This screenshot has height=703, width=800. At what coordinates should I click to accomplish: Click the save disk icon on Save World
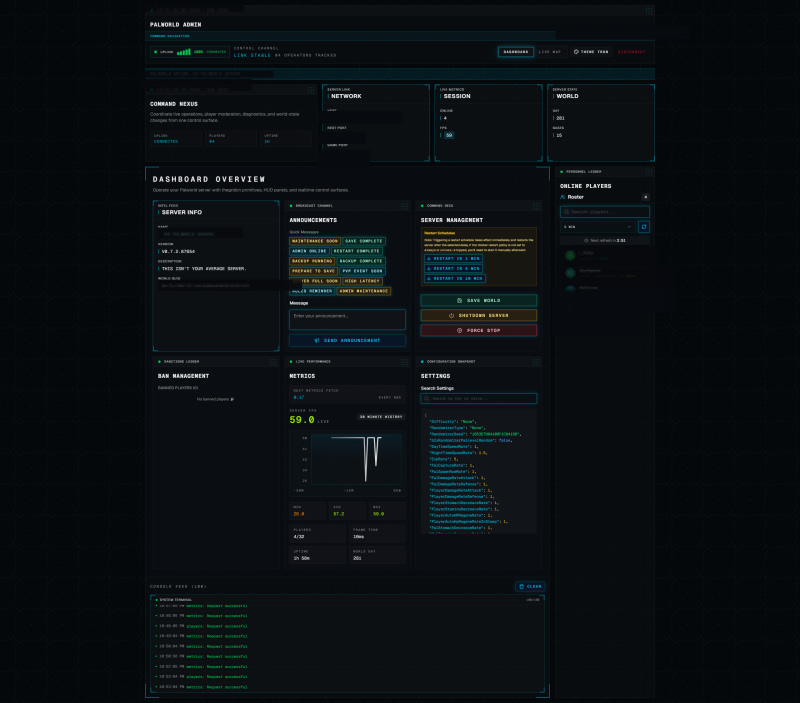[459, 300]
